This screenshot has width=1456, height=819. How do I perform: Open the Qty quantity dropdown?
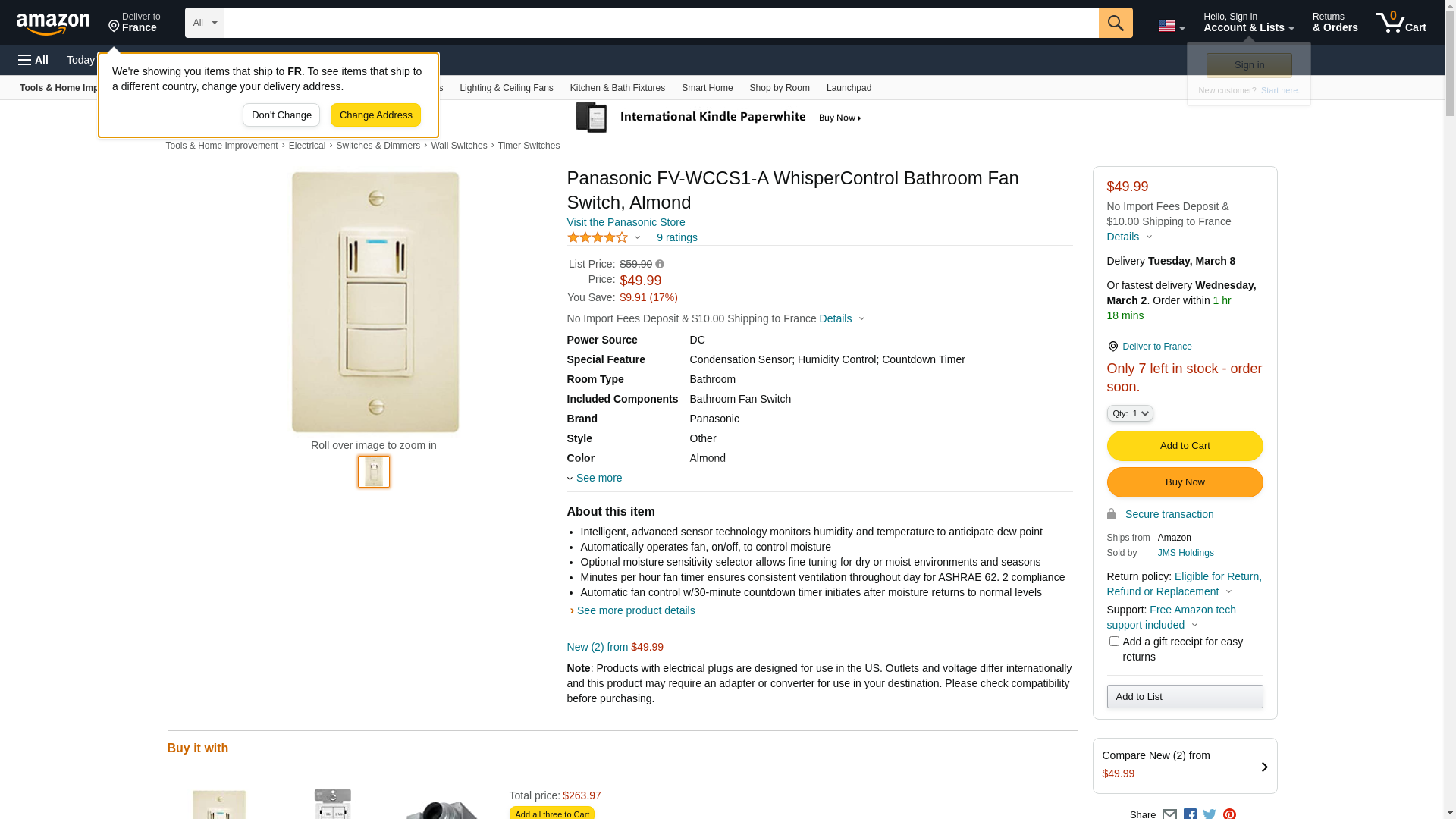(x=1130, y=413)
